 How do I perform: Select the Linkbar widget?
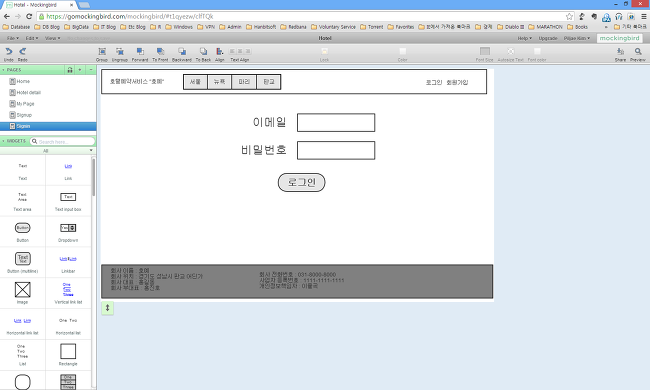click(x=68, y=263)
